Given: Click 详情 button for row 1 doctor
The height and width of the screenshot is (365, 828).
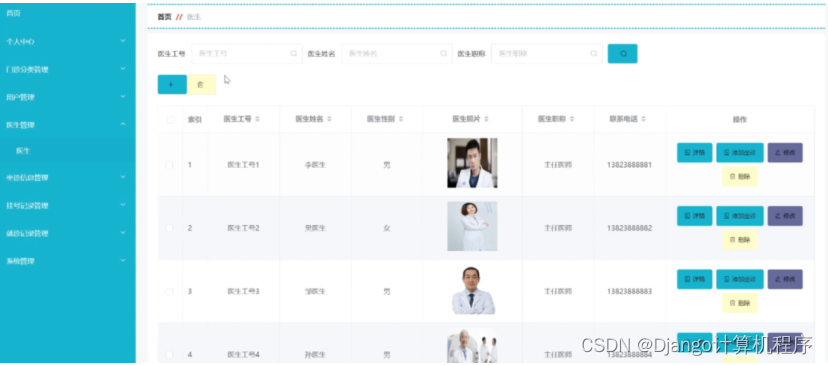Looking at the screenshot, I should point(694,153).
